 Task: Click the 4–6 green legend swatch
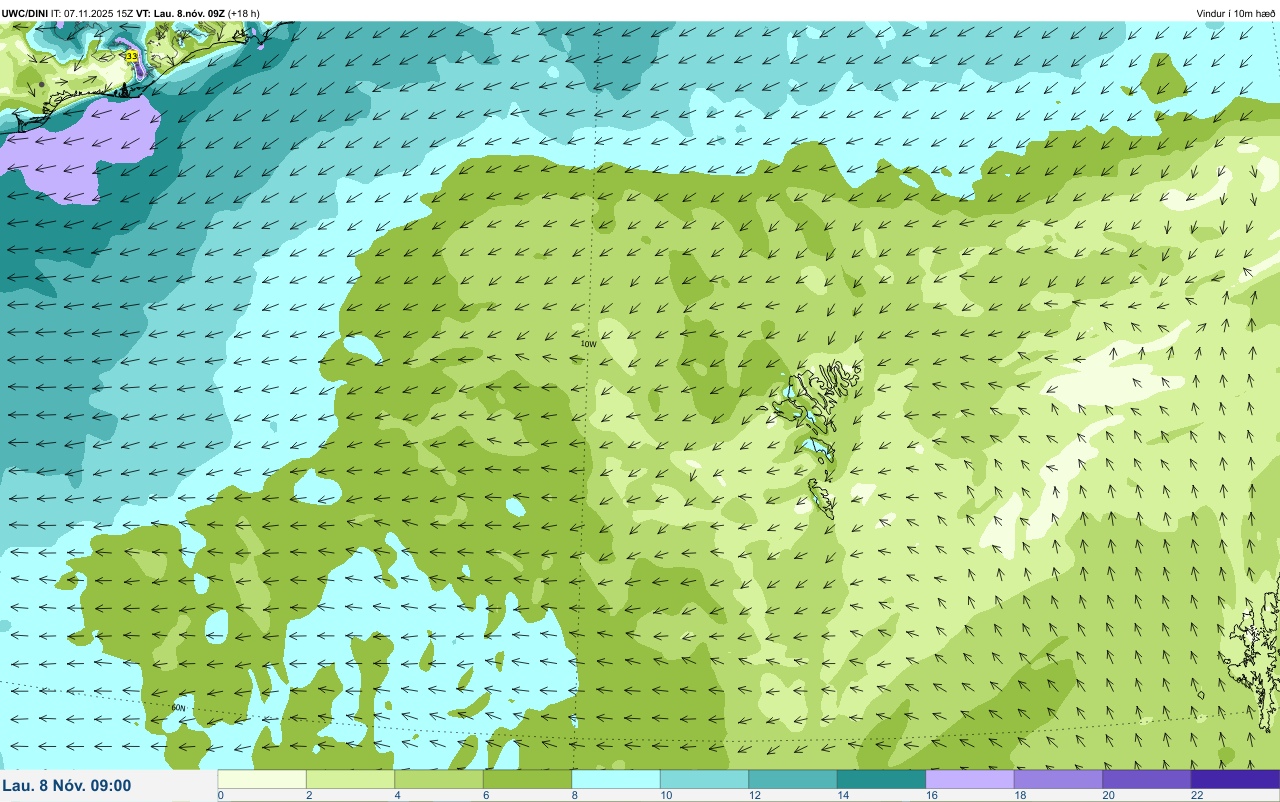click(x=439, y=779)
